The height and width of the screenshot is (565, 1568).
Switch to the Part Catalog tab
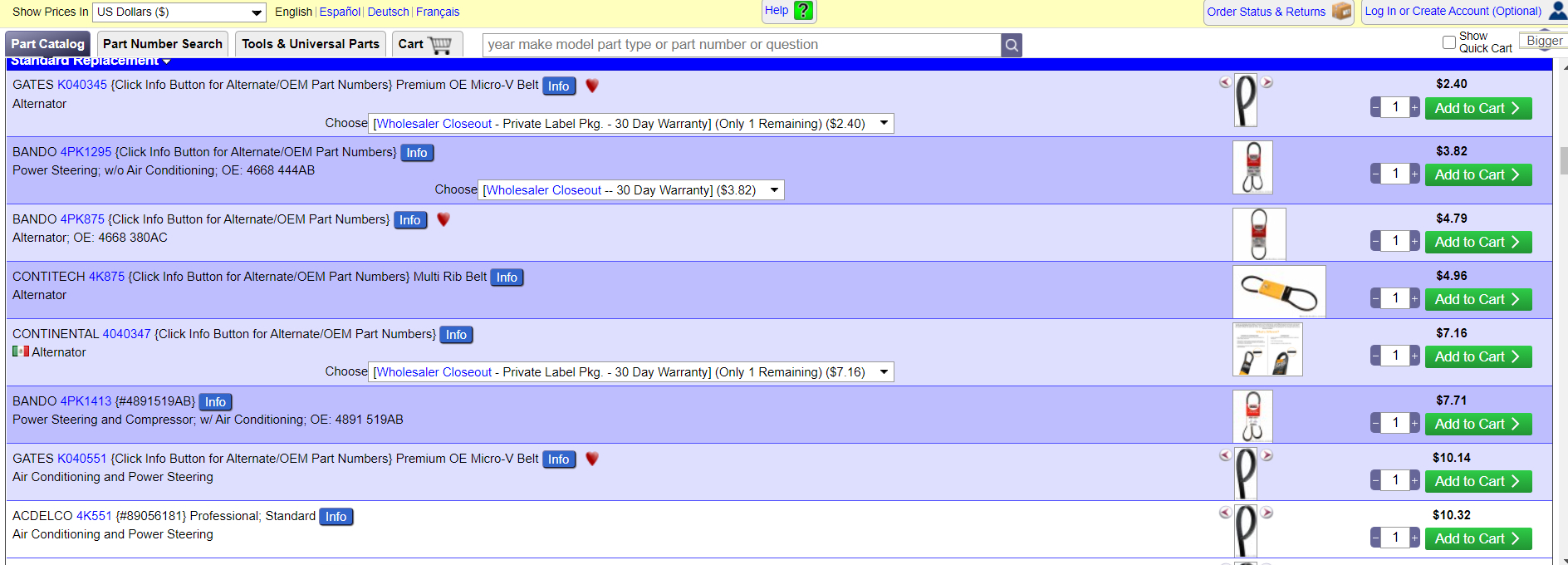coord(48,44)
